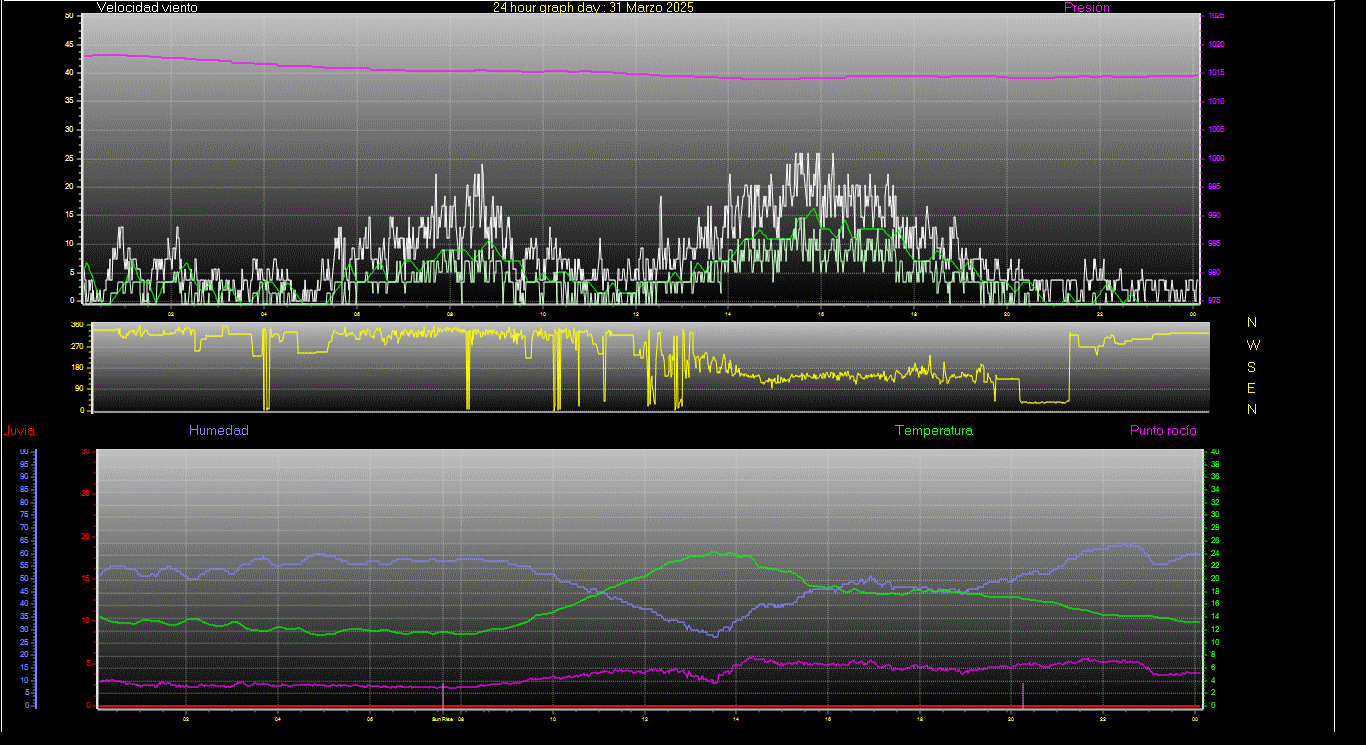Screen dimensions: 1366x745
Task: Click '25' on the red rain axis
Action: [x=85, y=494]
